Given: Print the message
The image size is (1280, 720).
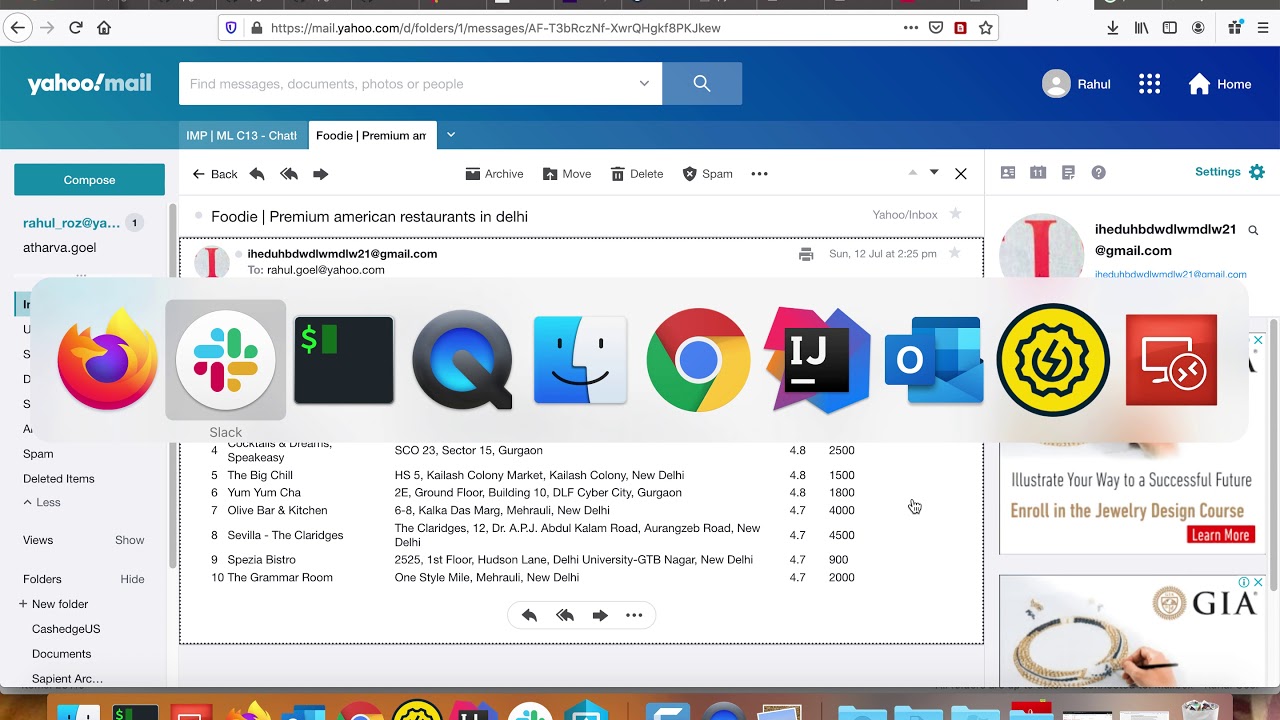Looking at the screenshot, I should 806,254.
